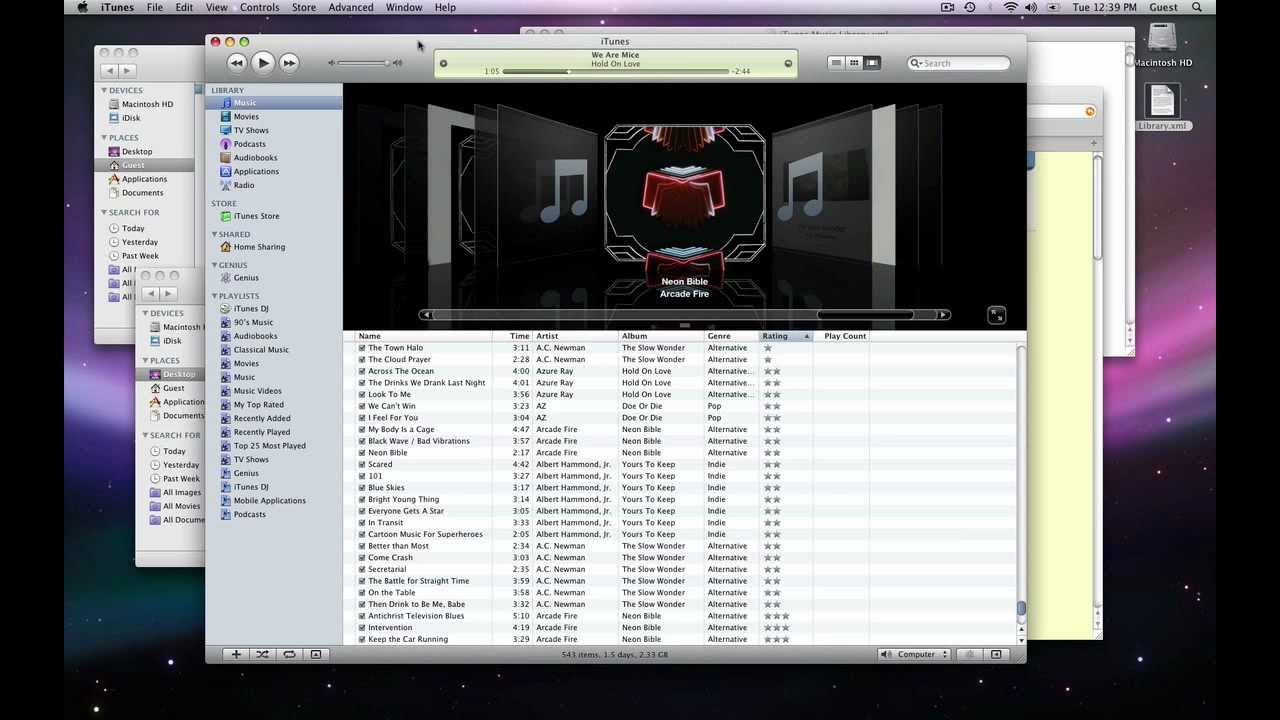Click the Cover Flow album scrollbar
This screenshot has height=720, width=1280.
(x=684, y=315)
